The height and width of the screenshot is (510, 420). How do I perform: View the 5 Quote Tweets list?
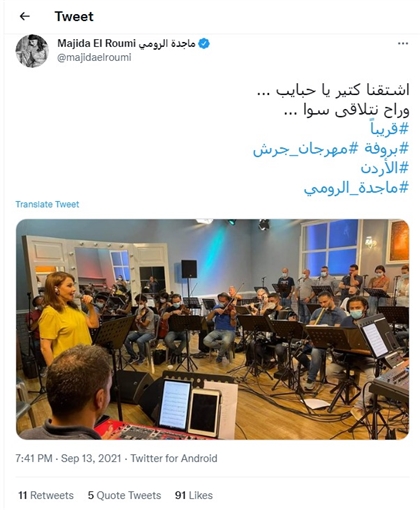(x=124, y=495)
